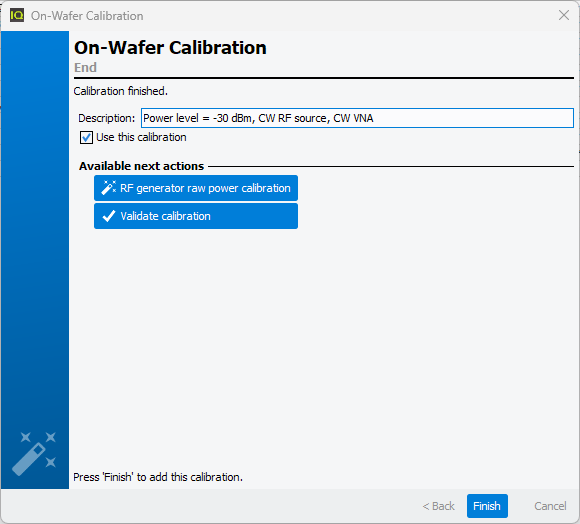Click the wizard wand graphic in blue sidebar
580x524 pixels.
(x=34, y=453)
